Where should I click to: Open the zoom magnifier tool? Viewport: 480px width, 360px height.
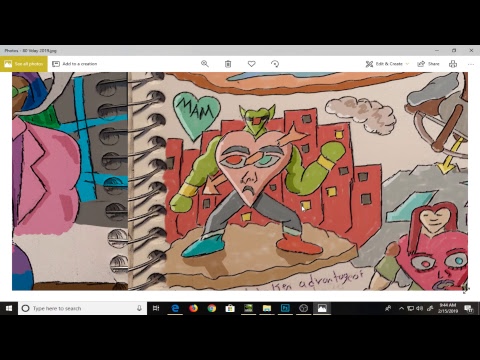[x=205, y=64]
